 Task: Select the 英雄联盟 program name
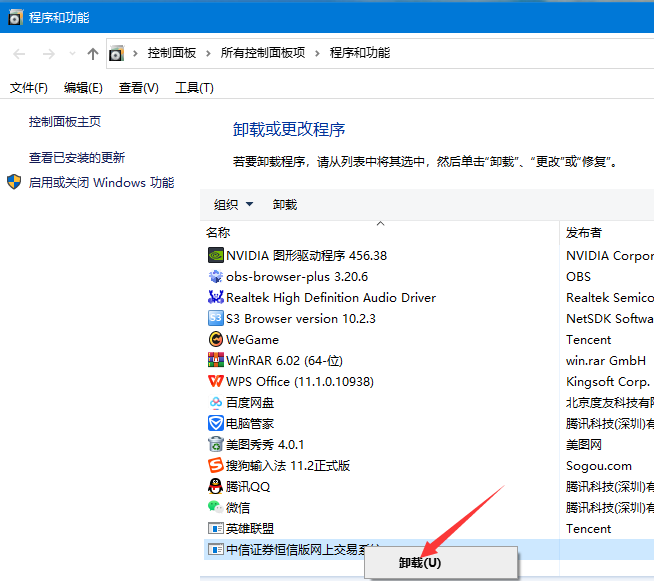[x=250, y=528]
